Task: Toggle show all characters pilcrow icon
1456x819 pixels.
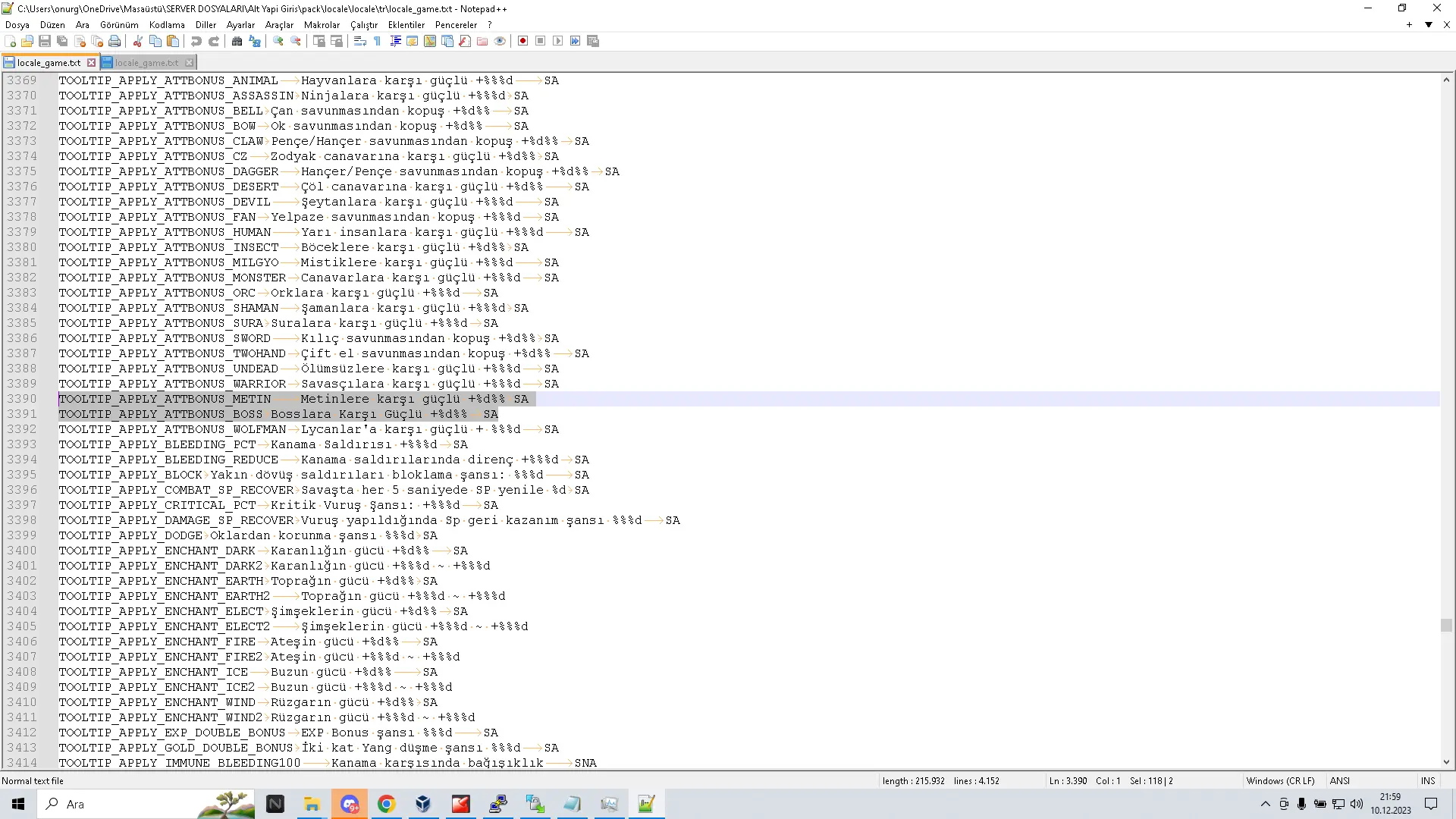Action: click(x=378, y=41)
